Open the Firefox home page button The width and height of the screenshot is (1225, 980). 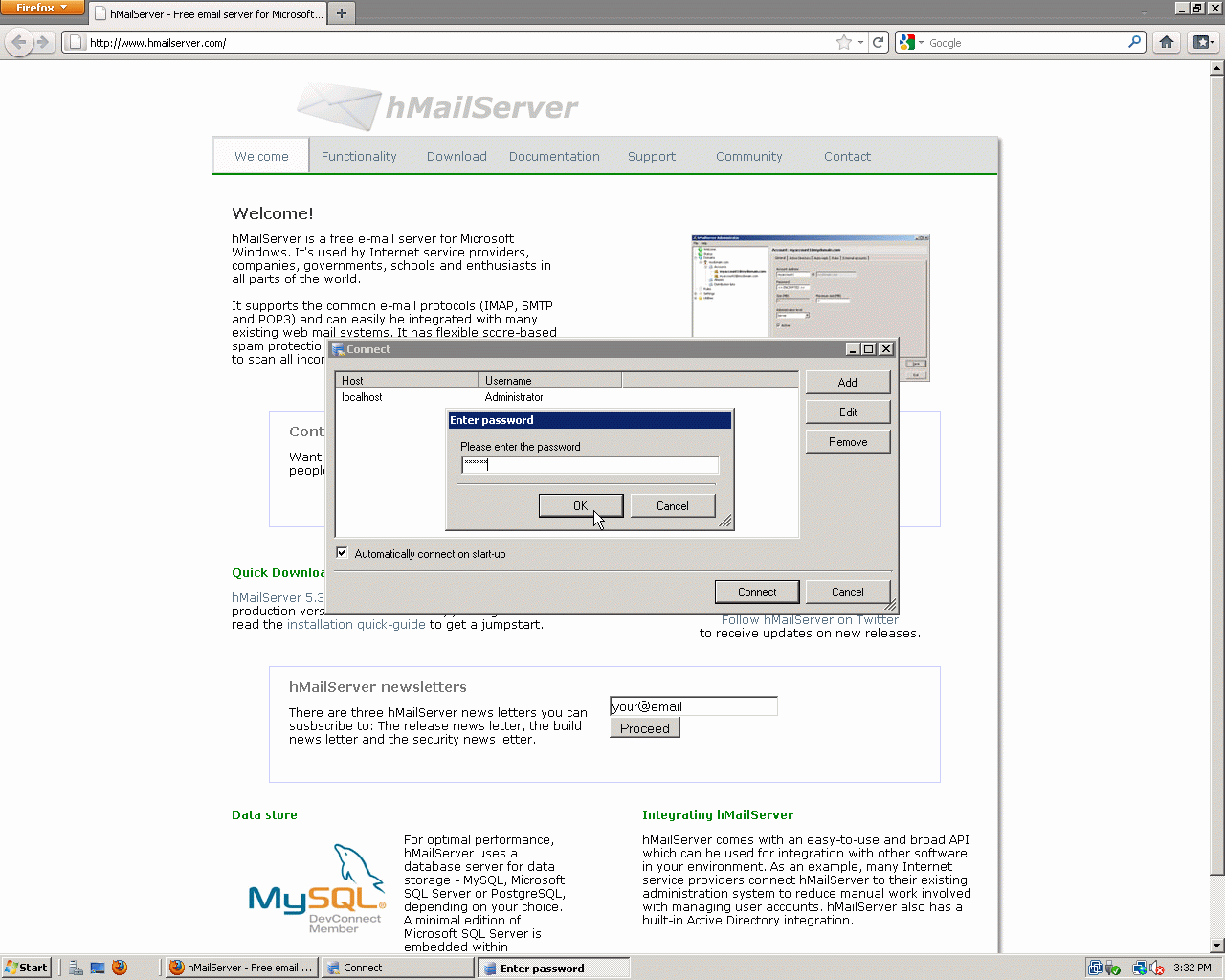[x=1167, y=42]
